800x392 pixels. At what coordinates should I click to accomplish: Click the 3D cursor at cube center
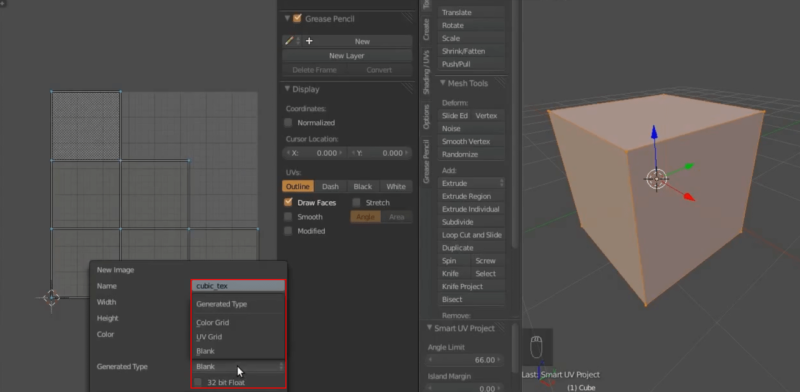tap(657, 179)
